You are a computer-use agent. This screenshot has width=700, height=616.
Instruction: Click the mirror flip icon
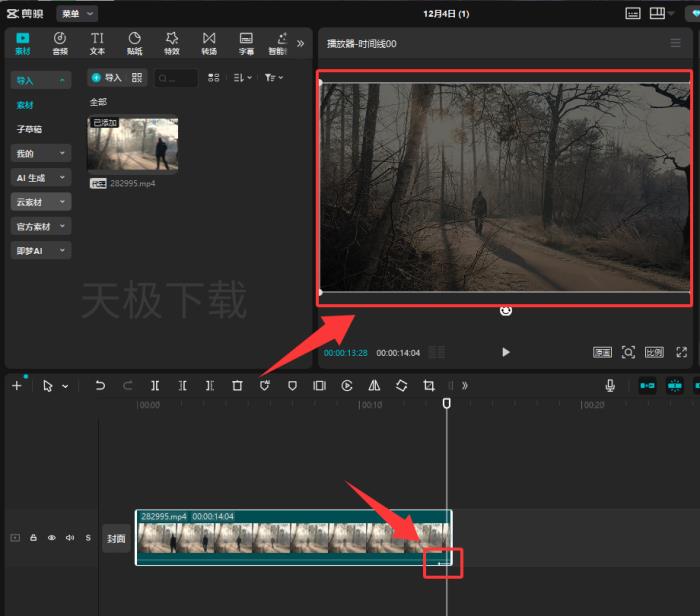[x=374, y=385]
